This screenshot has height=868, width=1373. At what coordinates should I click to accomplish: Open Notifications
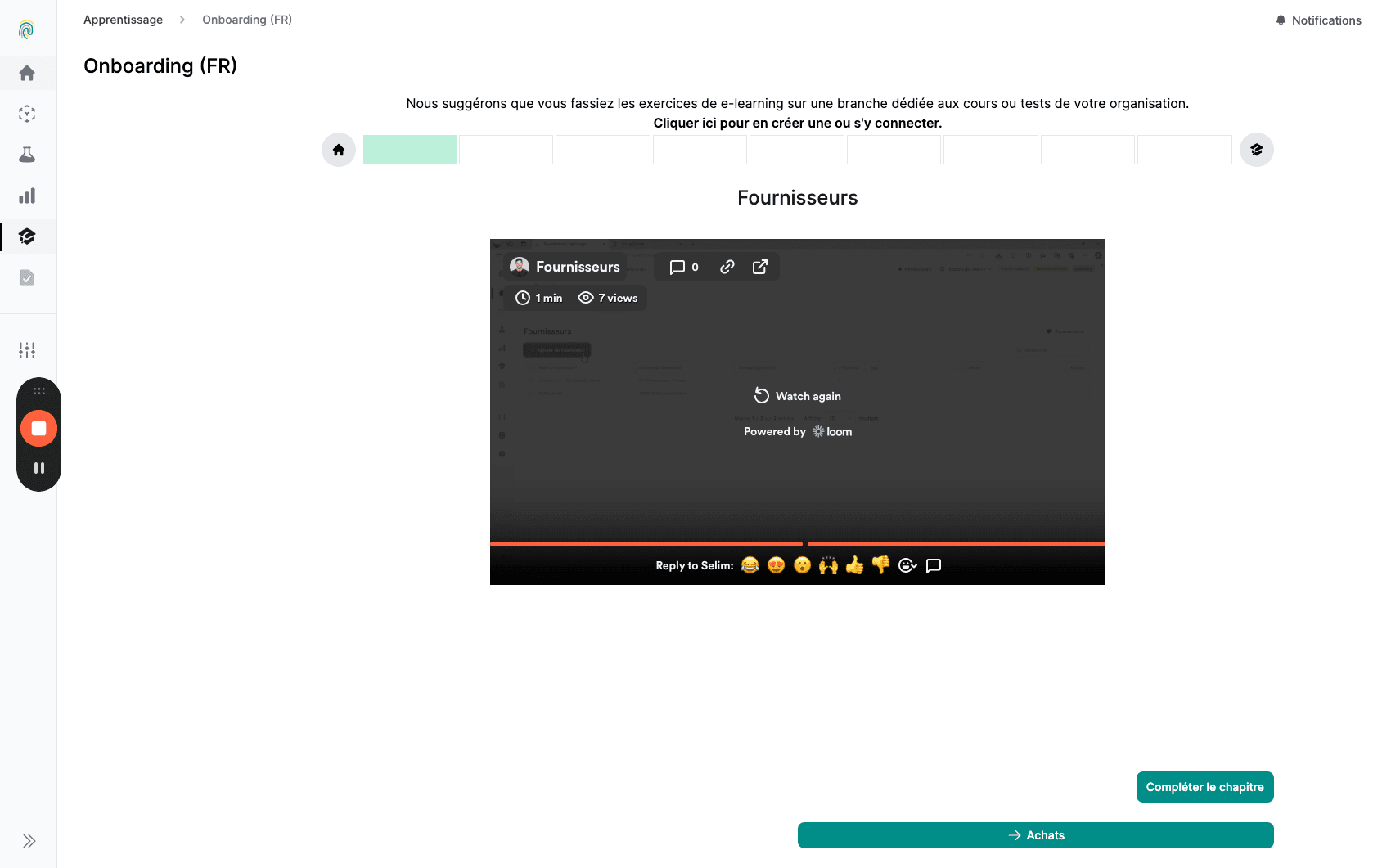[x=1318, y=20]
